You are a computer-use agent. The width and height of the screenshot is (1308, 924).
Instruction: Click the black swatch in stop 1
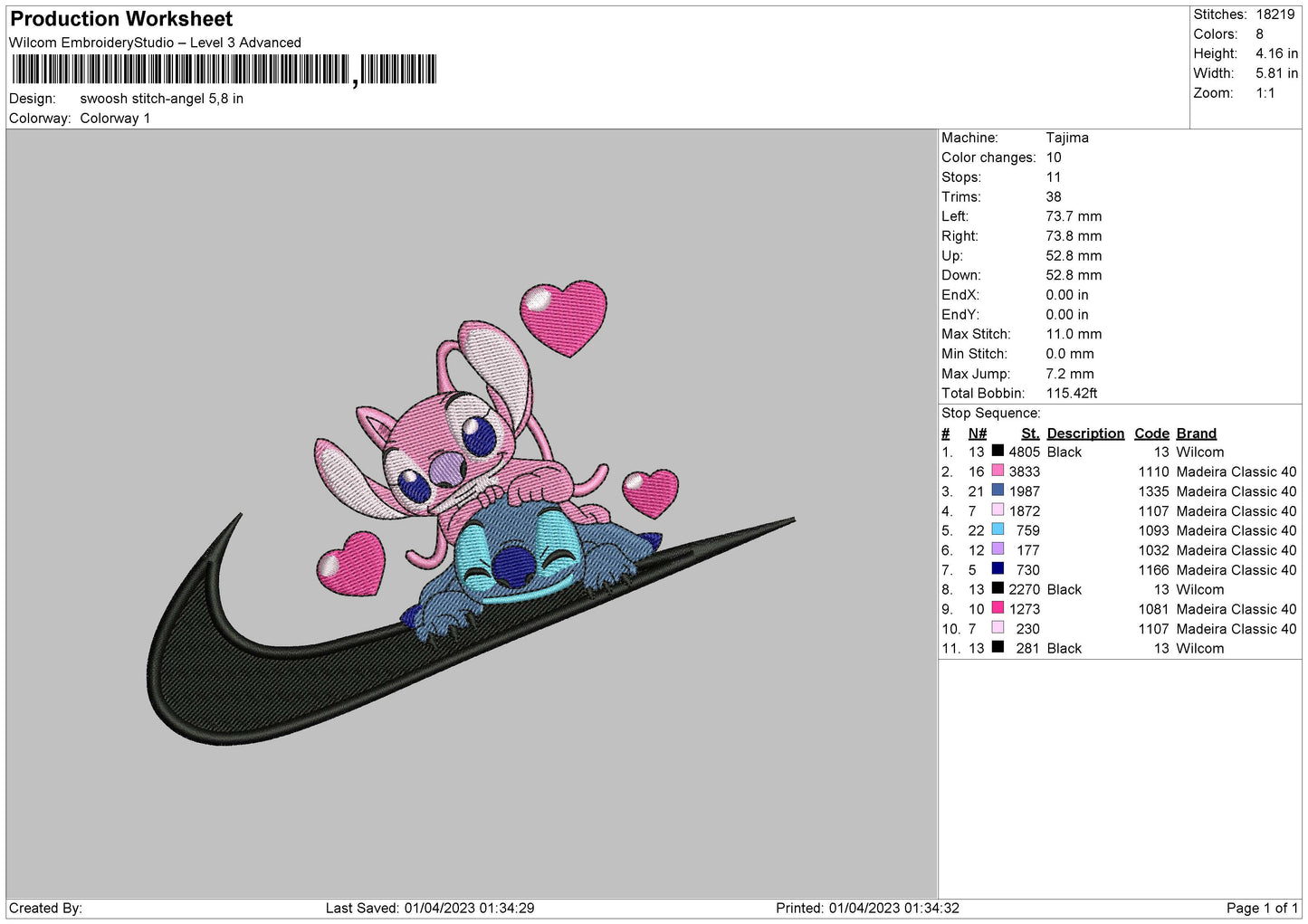point(998,451)
